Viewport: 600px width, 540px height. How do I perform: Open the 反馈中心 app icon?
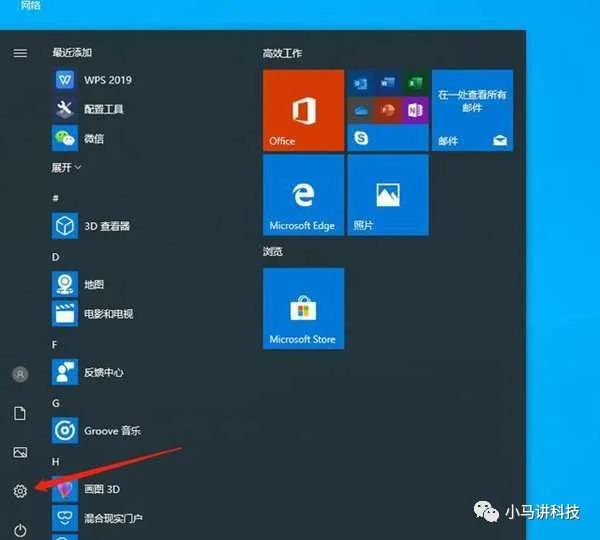(65, 372)
